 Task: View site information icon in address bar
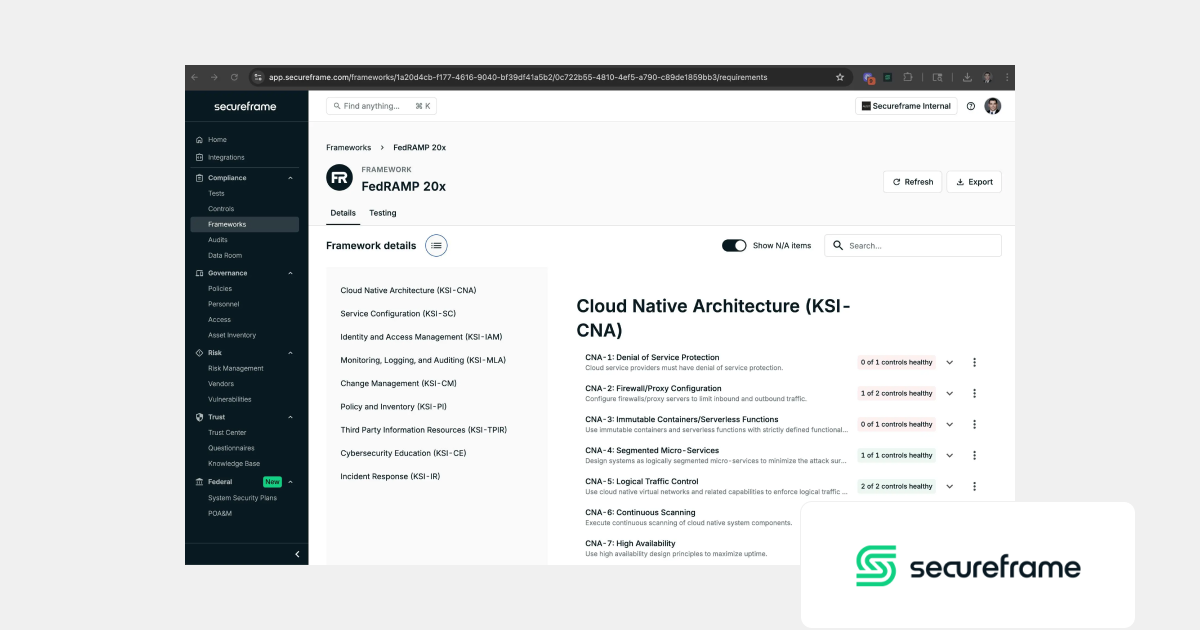coord(258,77)
